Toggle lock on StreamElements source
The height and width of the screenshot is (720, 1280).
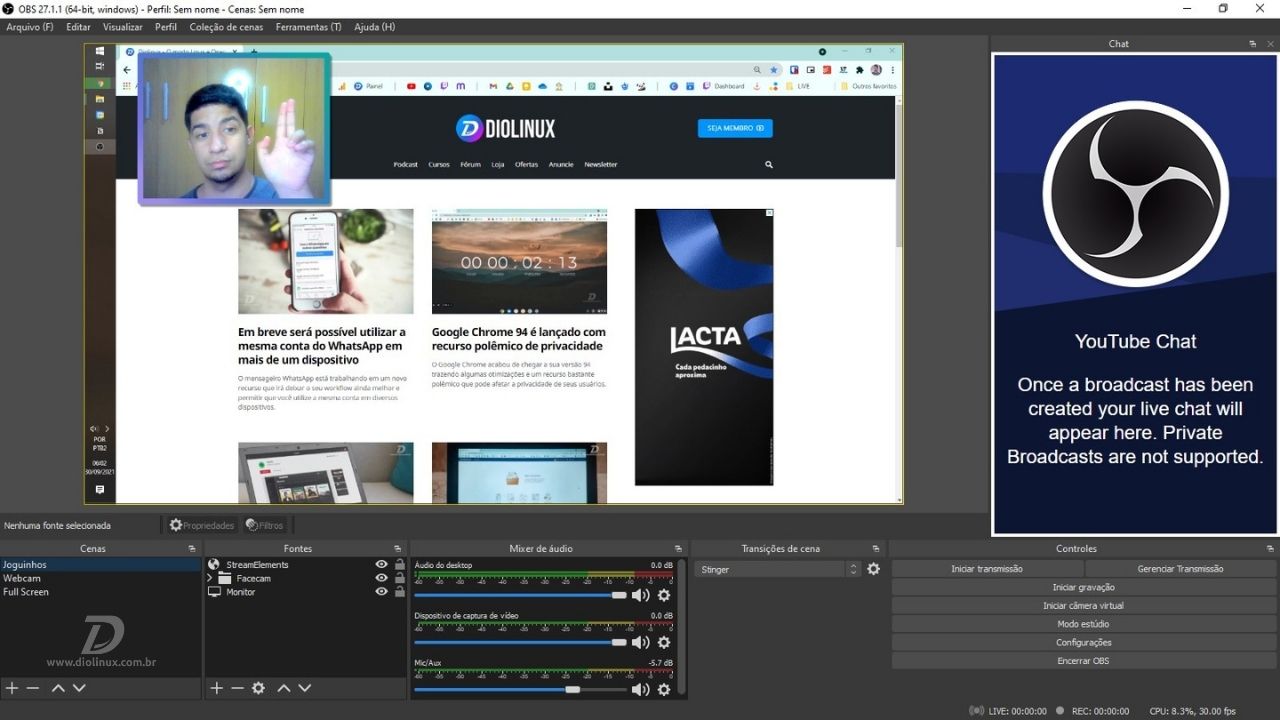400,565
